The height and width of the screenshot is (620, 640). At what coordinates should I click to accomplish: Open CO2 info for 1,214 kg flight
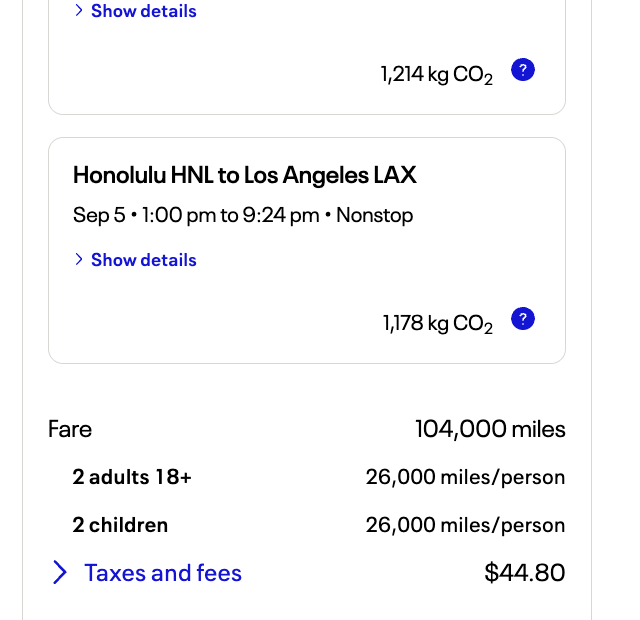click(523, 70)
